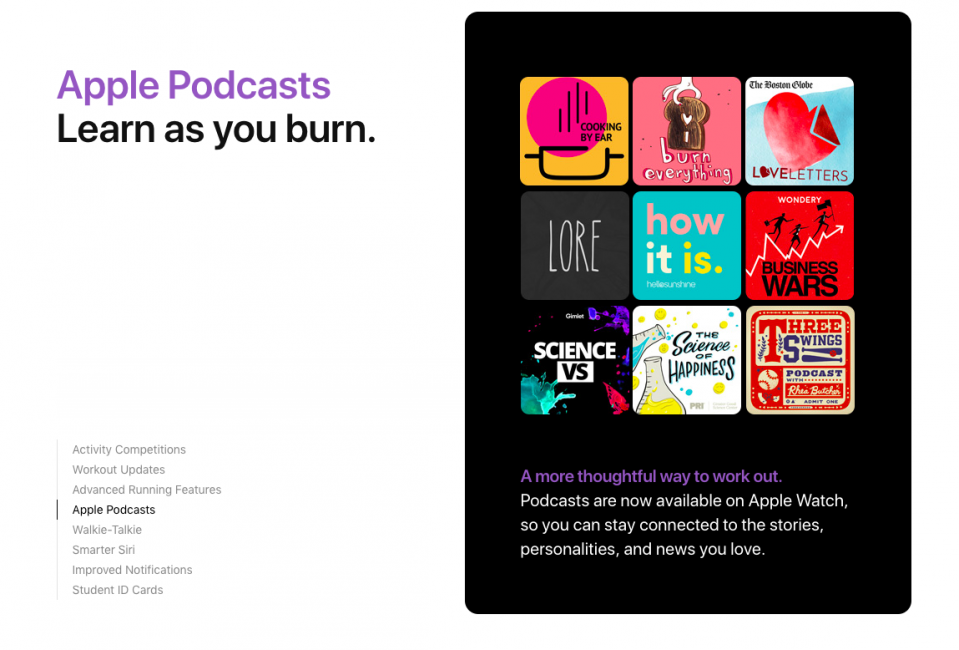Click 'A more thoughtful way to work out.'
This screenshot has height=650, width=959.
(651, 476)
